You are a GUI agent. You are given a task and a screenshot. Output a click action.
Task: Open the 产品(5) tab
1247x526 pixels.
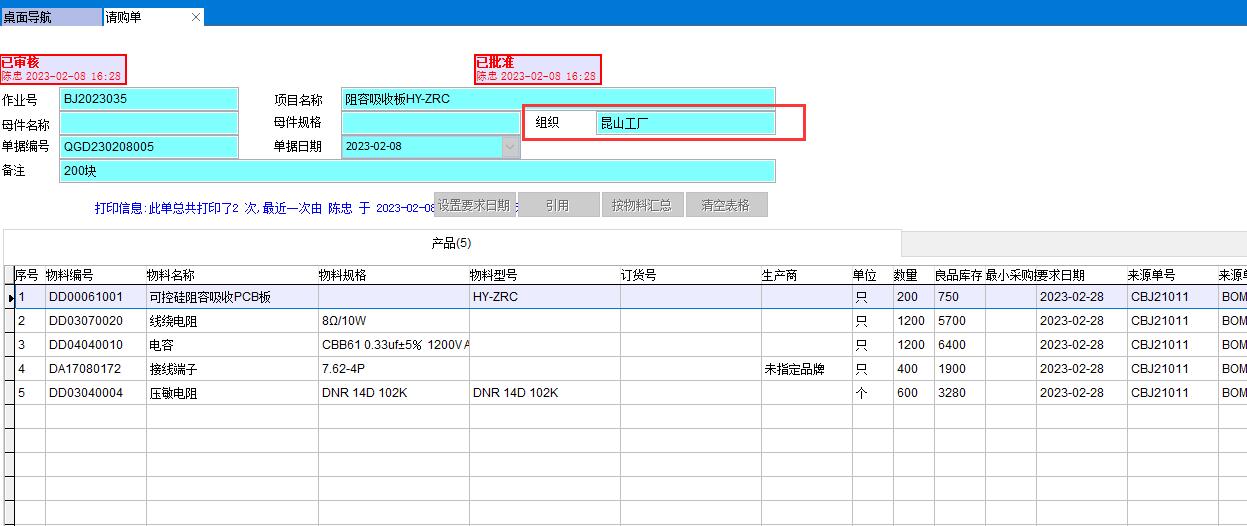[x=451, y=243]
